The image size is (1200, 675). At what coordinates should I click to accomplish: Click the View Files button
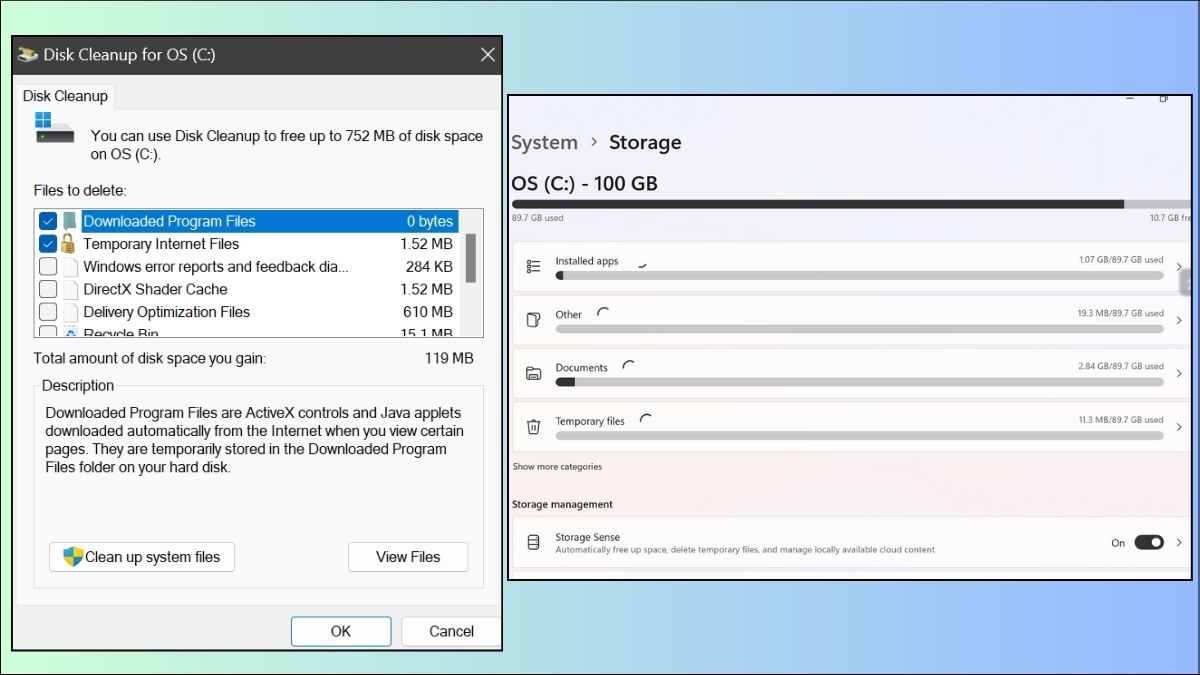tap(408, 557)
